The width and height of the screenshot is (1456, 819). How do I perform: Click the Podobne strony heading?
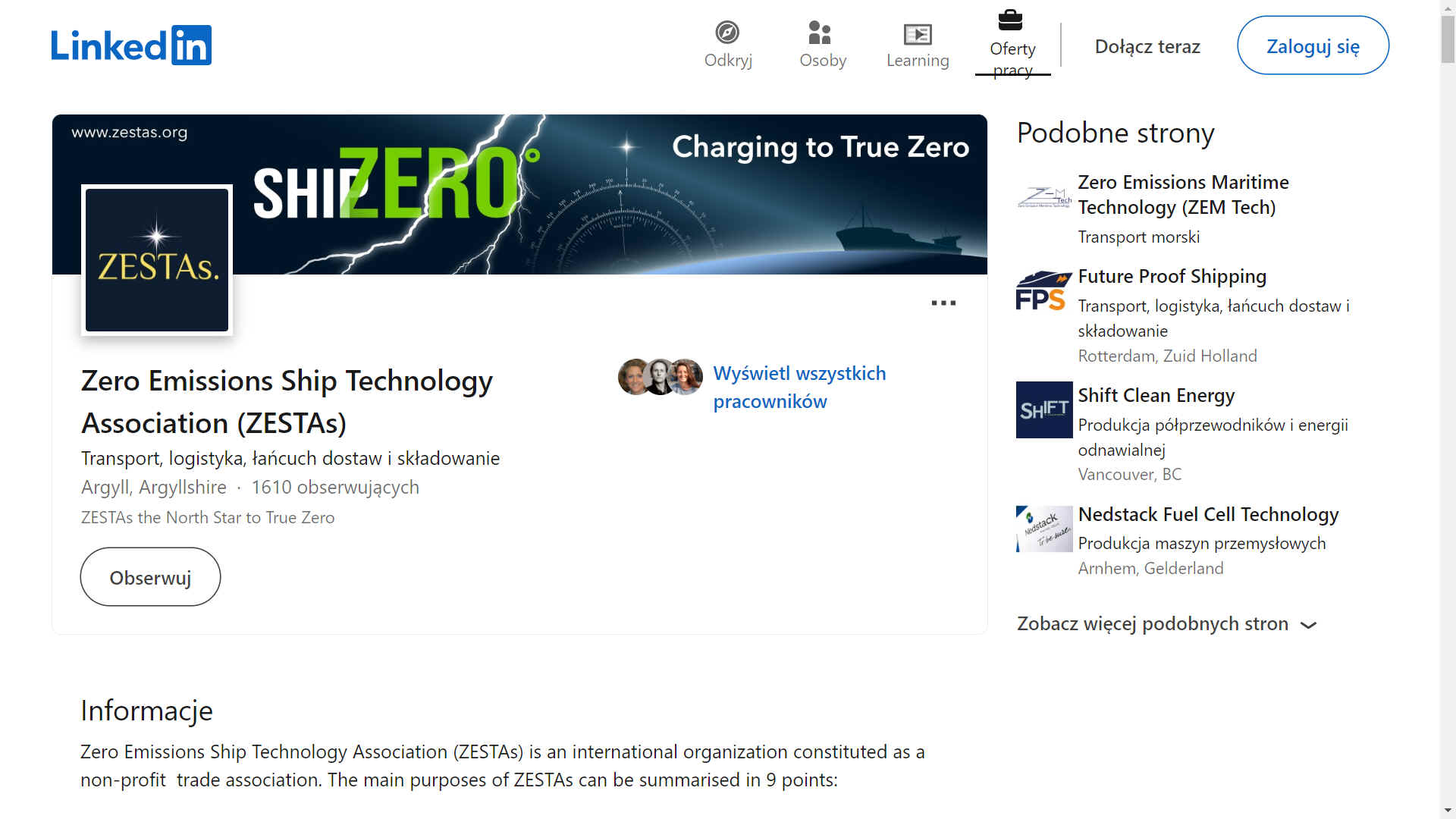point(1116,133)
